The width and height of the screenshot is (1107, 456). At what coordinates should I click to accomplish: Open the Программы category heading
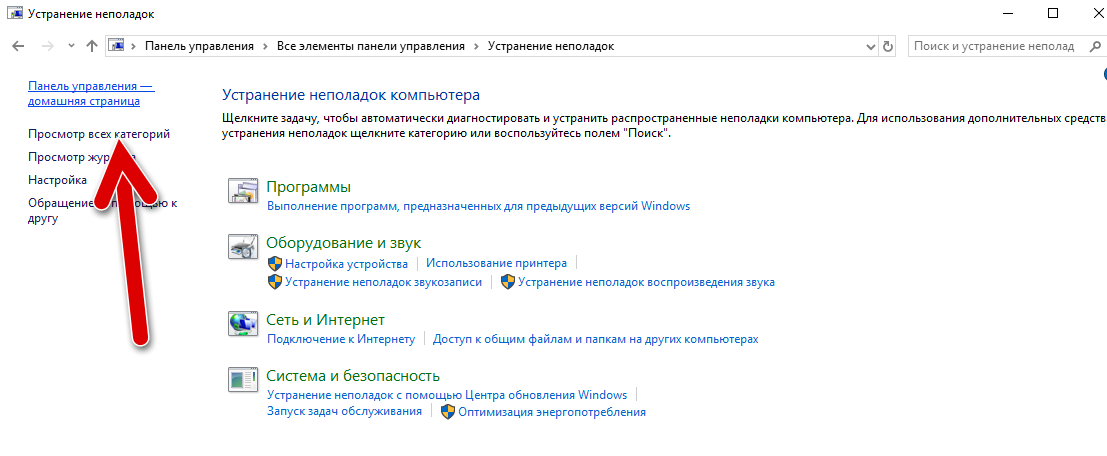pyautogui.click(x=309, y=187)
